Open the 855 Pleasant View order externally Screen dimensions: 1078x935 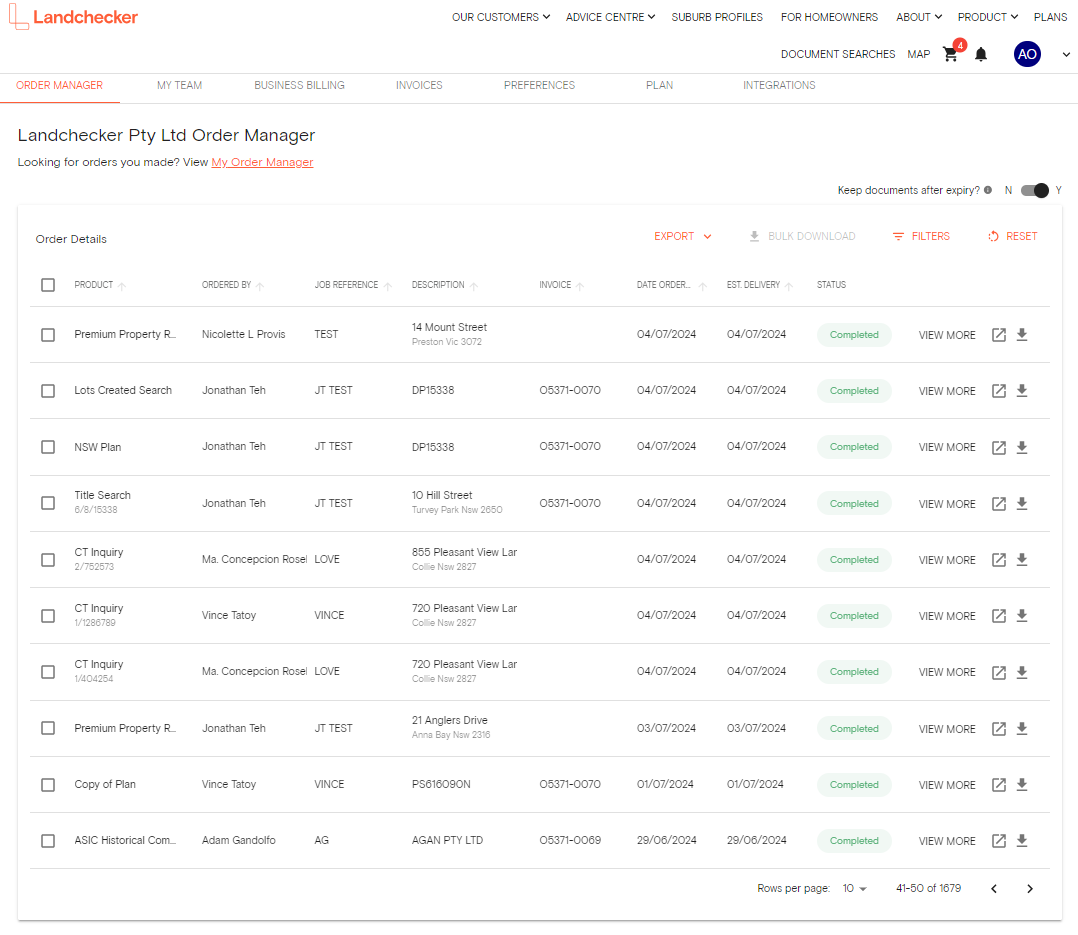[x=999, y=560]
